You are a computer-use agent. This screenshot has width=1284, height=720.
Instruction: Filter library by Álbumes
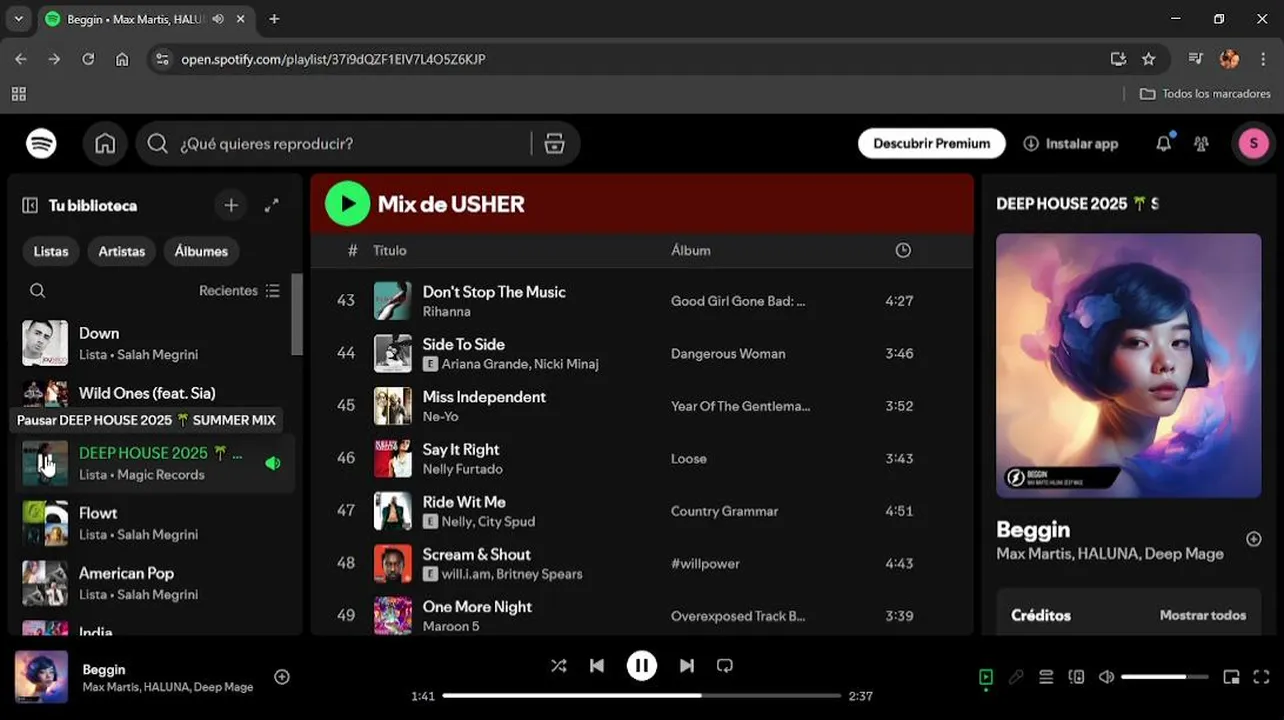click(x=201, y=252)
